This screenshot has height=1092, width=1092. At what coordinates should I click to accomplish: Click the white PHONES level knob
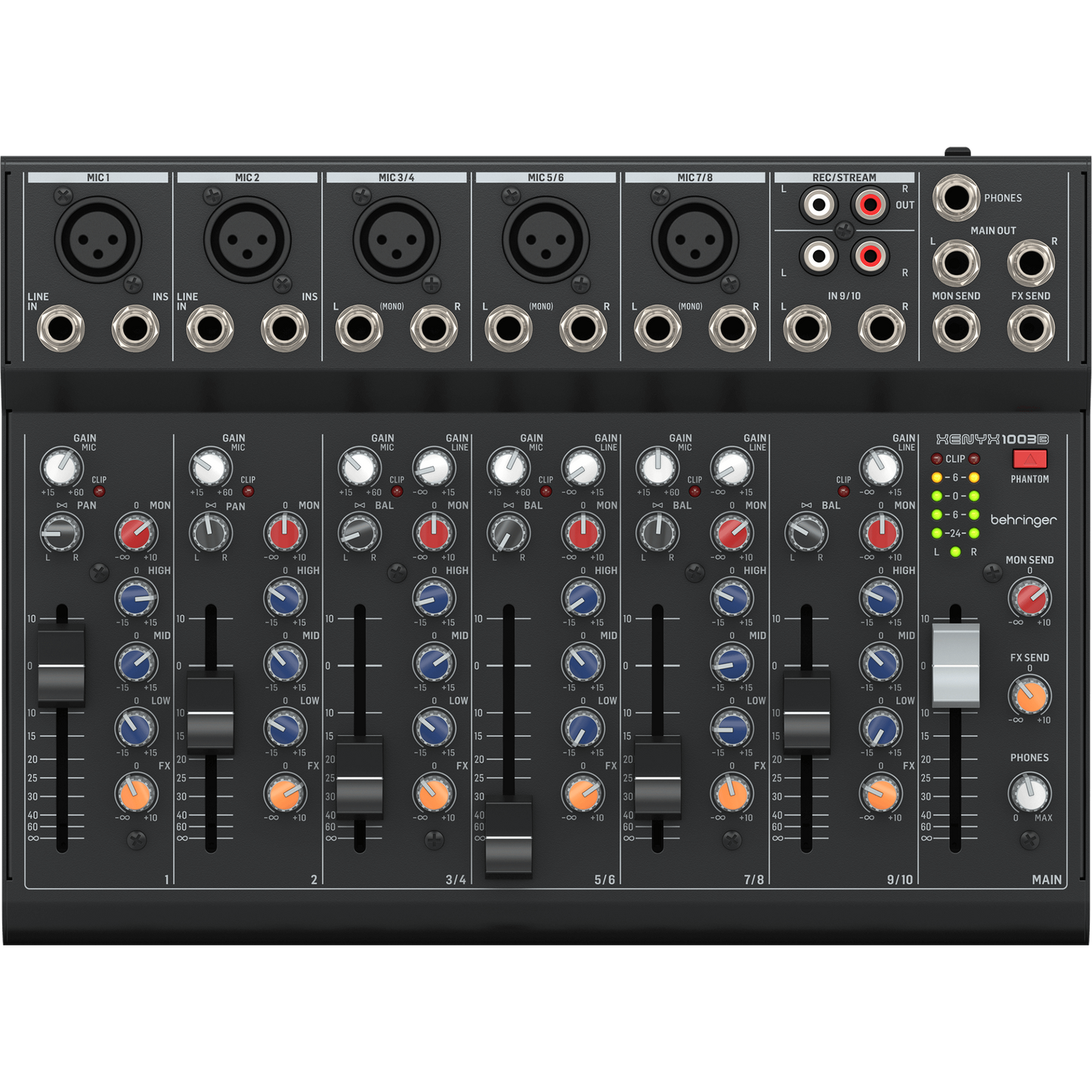pos(1029,793)
